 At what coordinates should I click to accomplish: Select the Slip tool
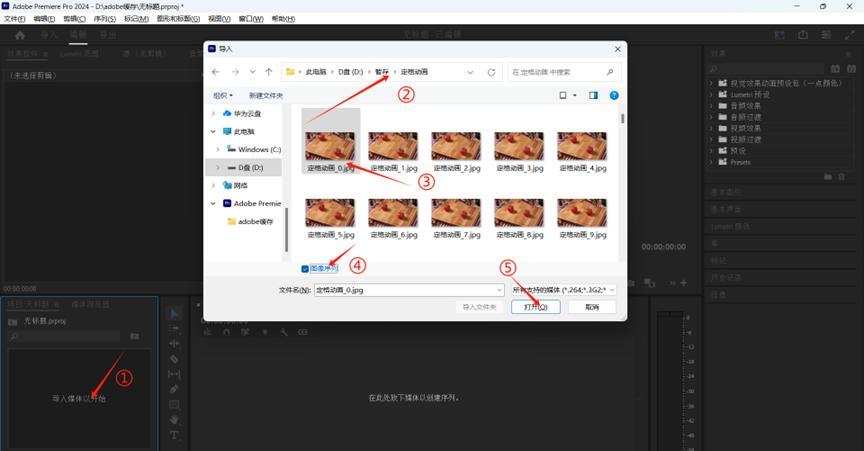click(x=174, y=374)
